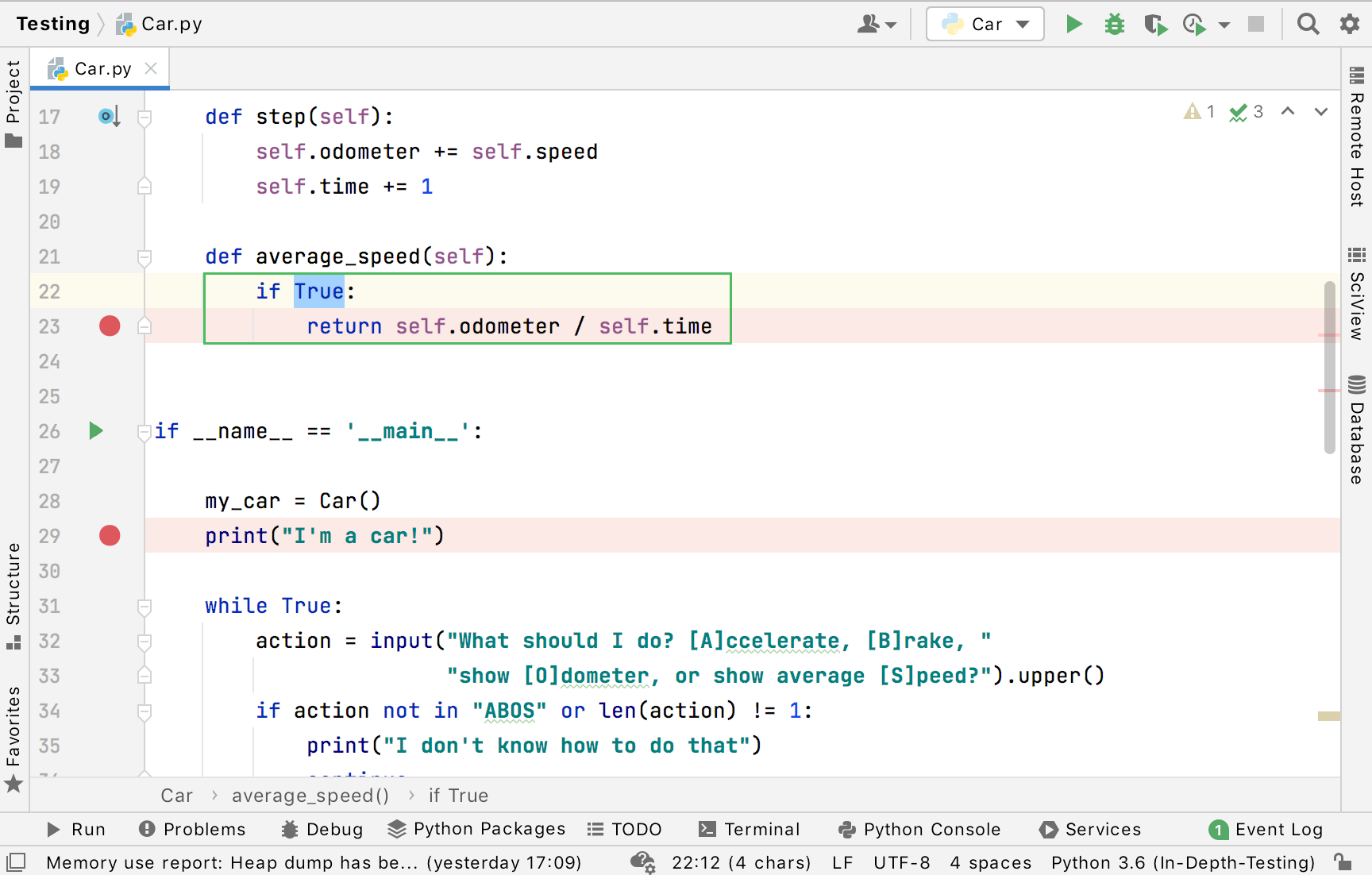Click the Python 3.6 interpreter selector
1372x875 pixels.
pyautogui.click(x=1182, y=862)
